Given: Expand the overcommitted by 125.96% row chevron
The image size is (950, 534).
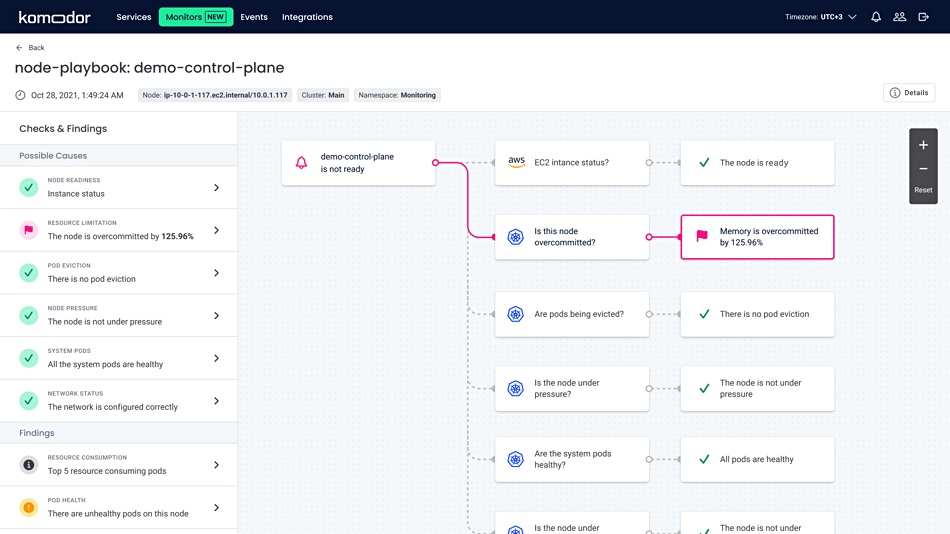Looking at the screenshot, I should (x=216, y=230).
